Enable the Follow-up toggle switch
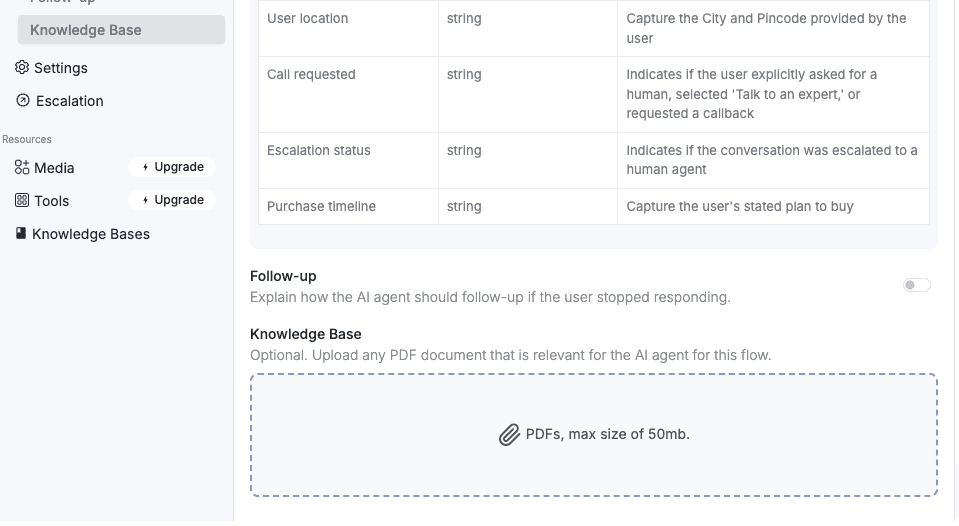 916,285
